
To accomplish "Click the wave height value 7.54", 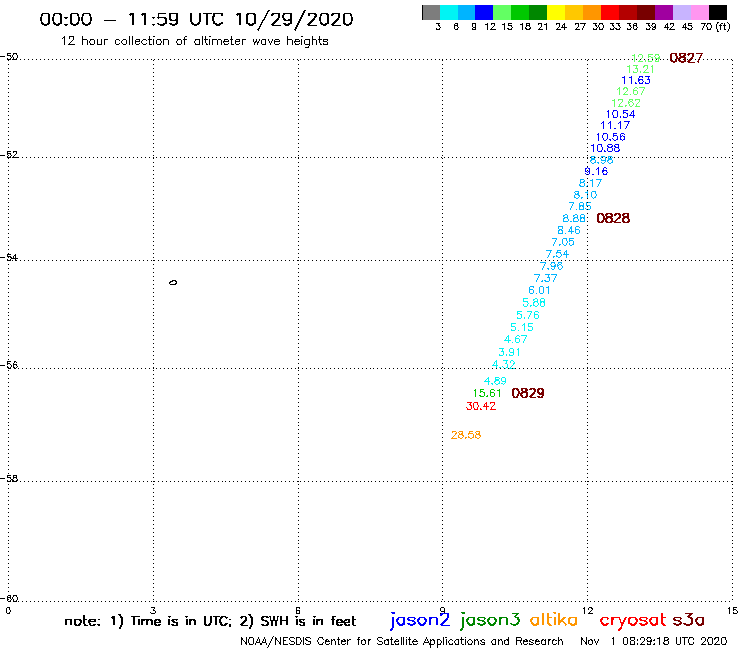I will (x=557, y=254).
